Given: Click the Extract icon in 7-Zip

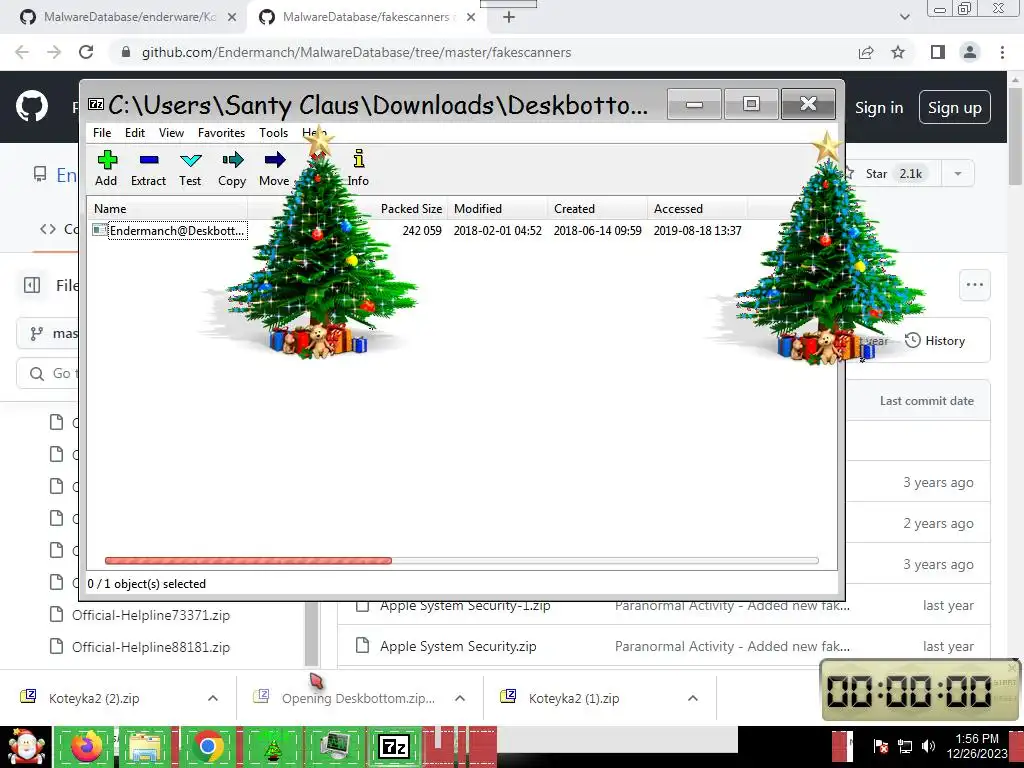Looking at the screenshot, I should (x=149, y=160).
